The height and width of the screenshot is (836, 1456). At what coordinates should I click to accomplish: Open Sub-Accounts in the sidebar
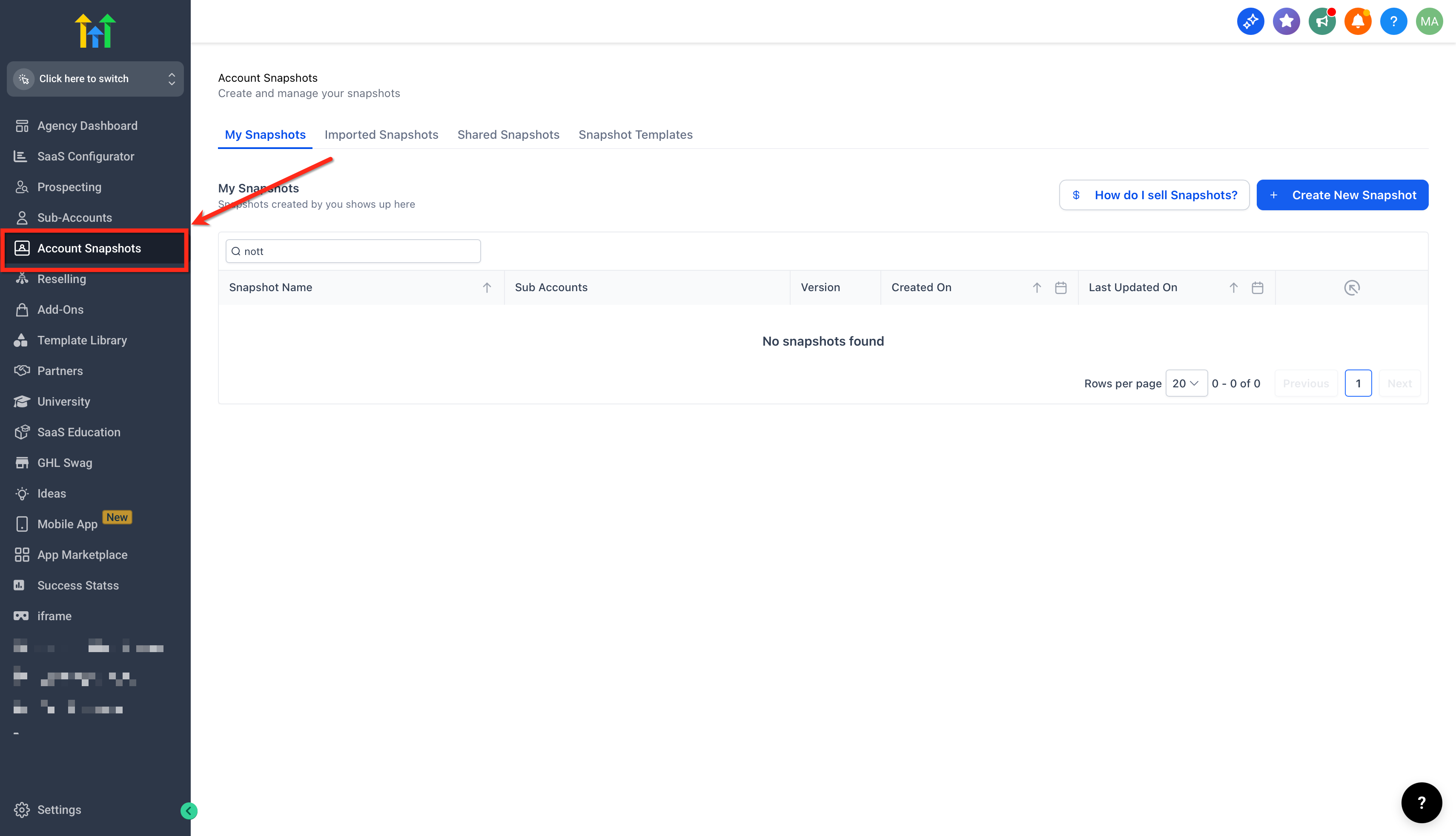(x=75, y=218)
